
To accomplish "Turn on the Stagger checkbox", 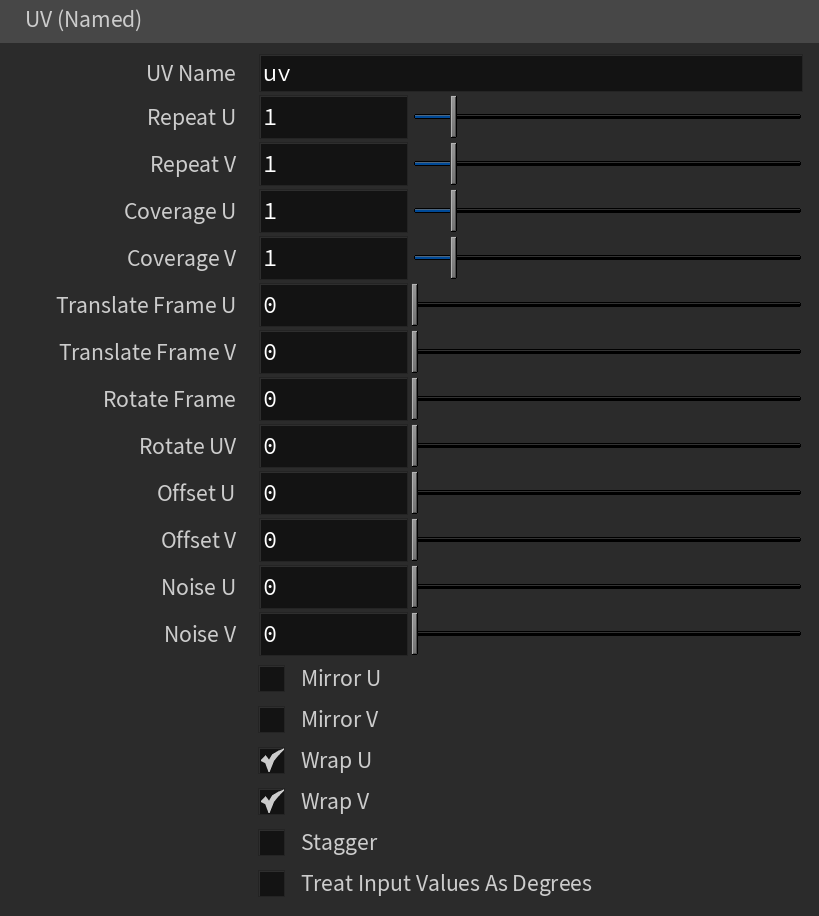I will click(272, 842).
